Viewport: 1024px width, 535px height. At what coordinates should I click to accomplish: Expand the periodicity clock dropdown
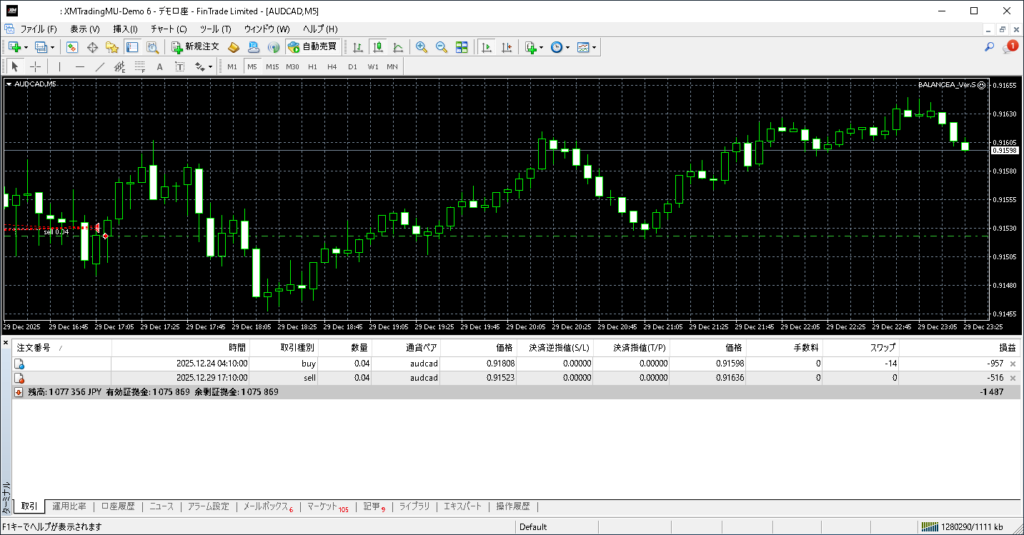click(x=569, y=47)
